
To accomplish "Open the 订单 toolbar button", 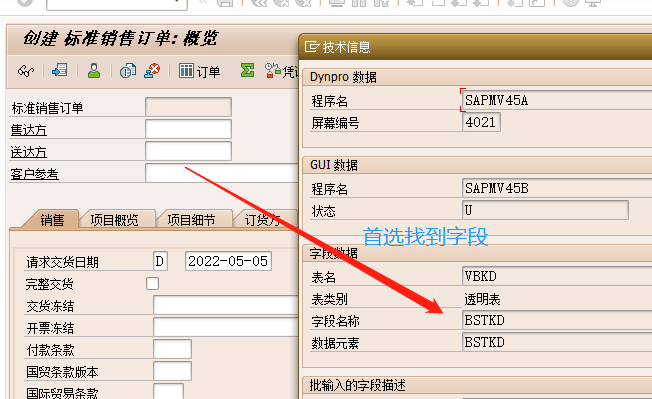I will point(200,71).
